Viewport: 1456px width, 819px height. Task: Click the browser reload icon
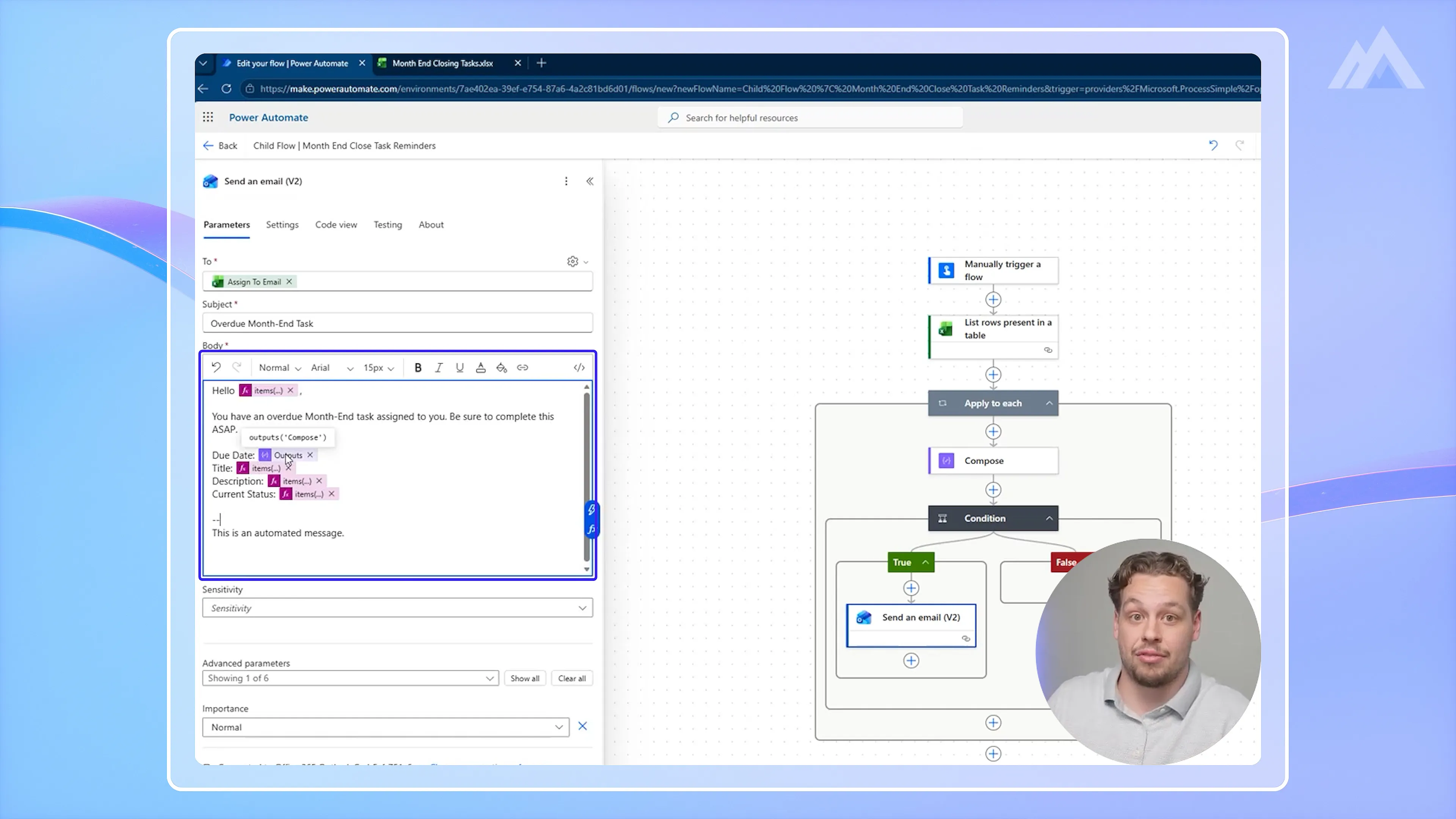227,89
